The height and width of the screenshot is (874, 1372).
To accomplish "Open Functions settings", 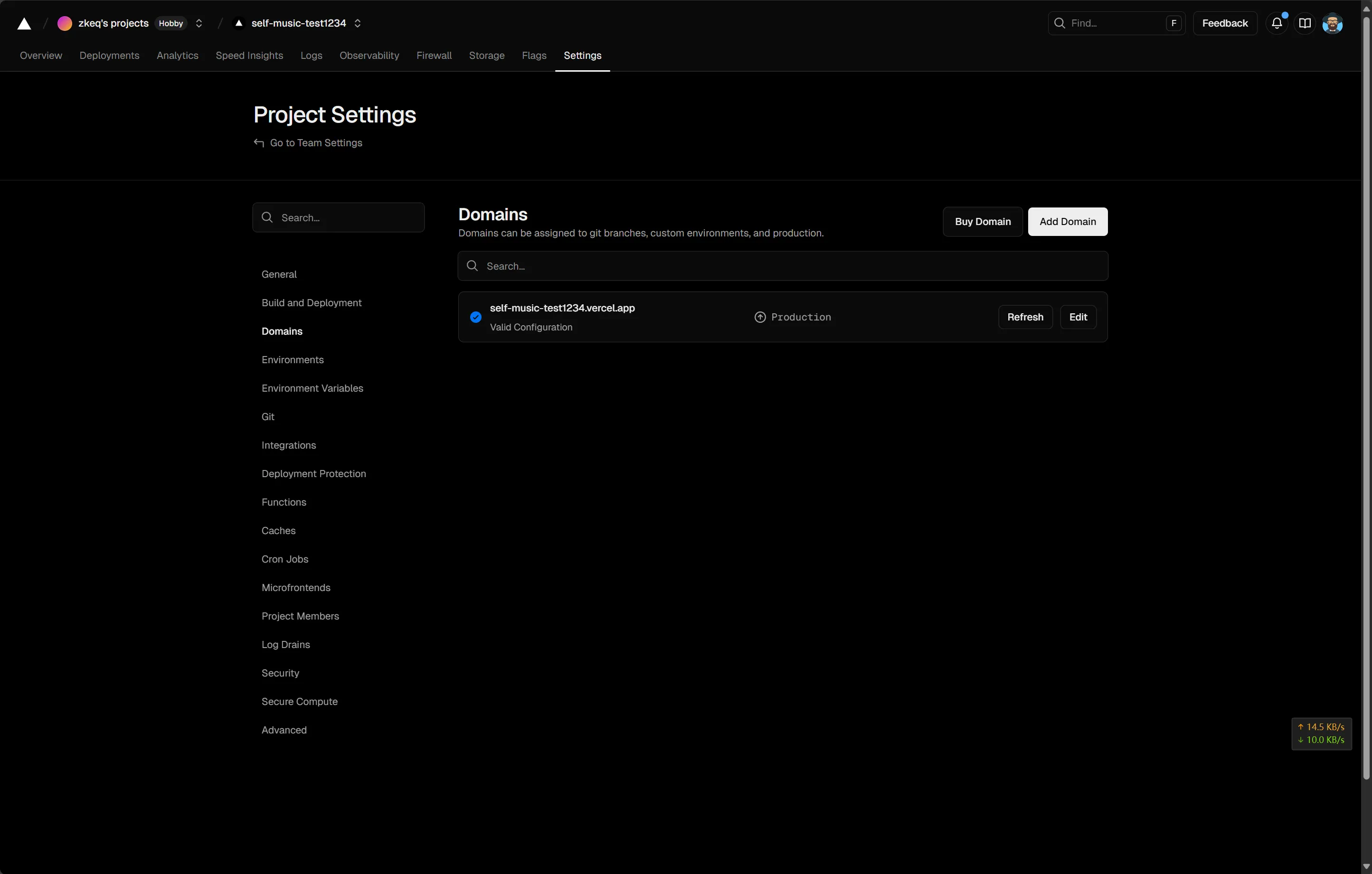I will (284, 502).
